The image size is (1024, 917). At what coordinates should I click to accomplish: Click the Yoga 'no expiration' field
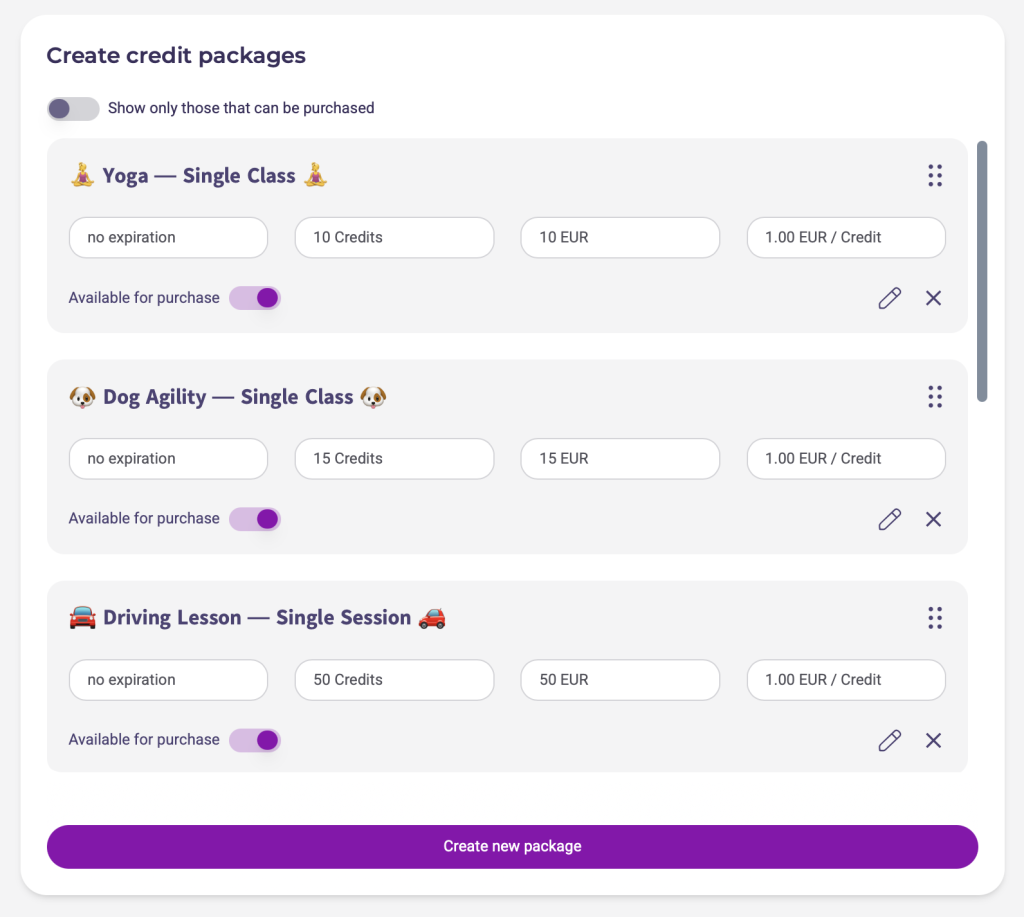[x=168, y=238]
